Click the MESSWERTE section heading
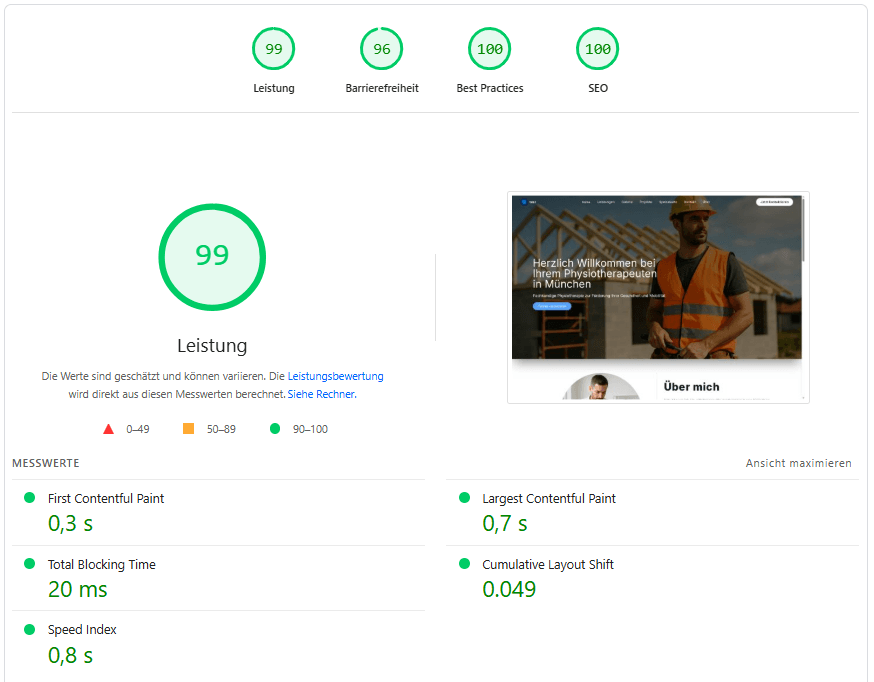This screenshot has height=682, width=874. (x=45, y=463)
